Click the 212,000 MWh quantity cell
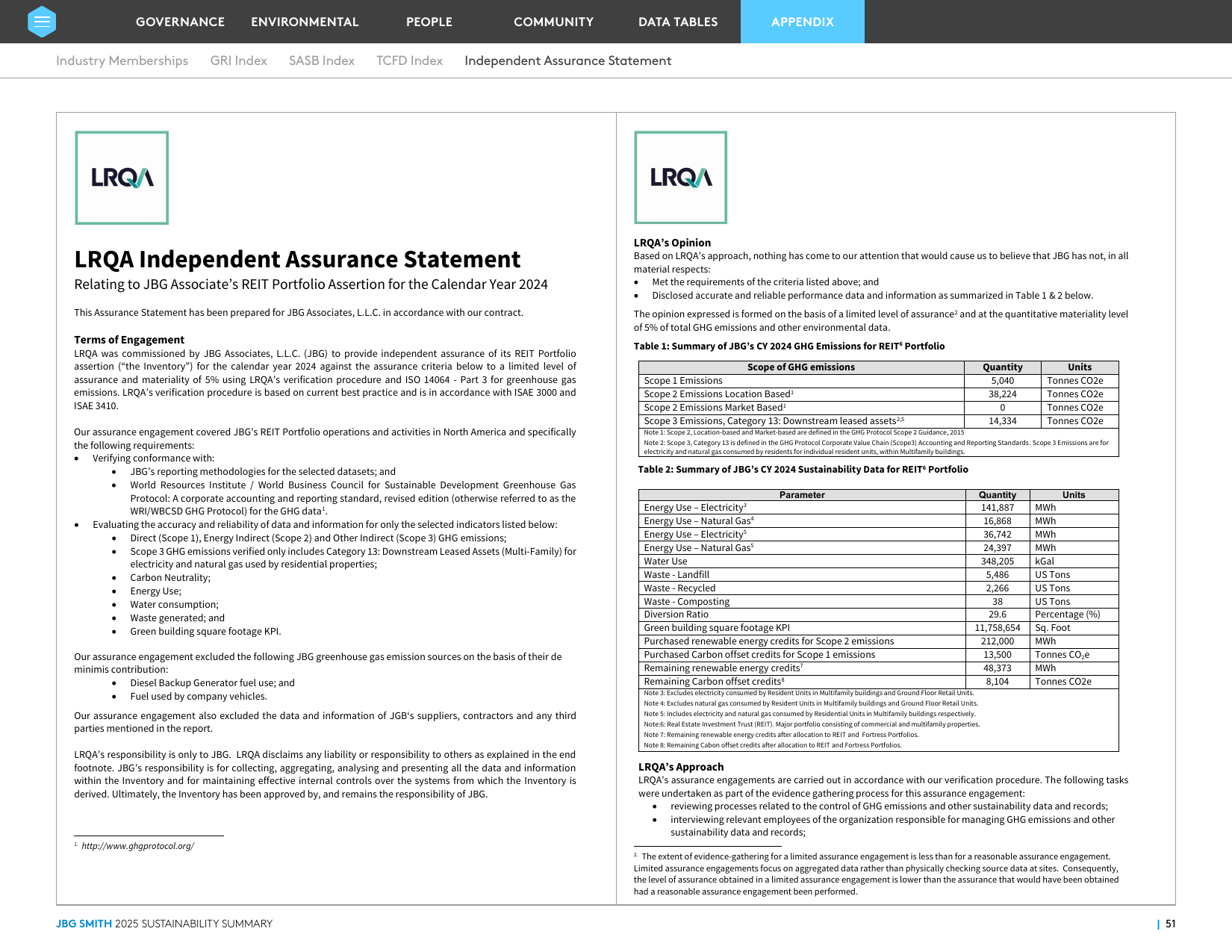The height and width of the screenshot is (952, 1232). pos(997,641)
